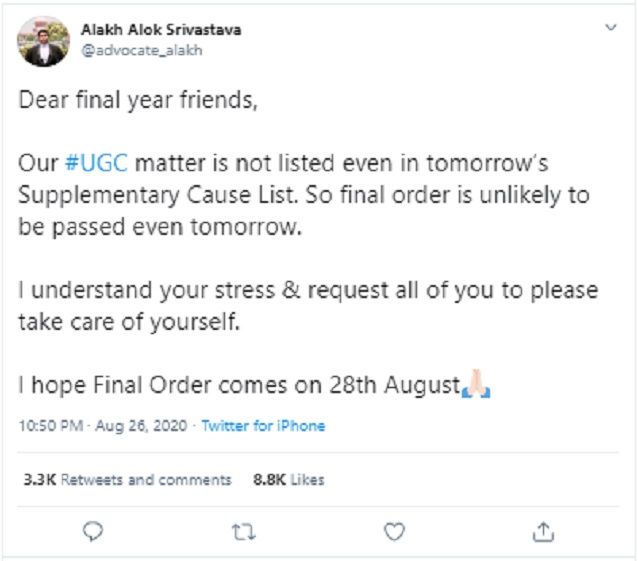Click the reply speech bubble icon

point(93,529)
